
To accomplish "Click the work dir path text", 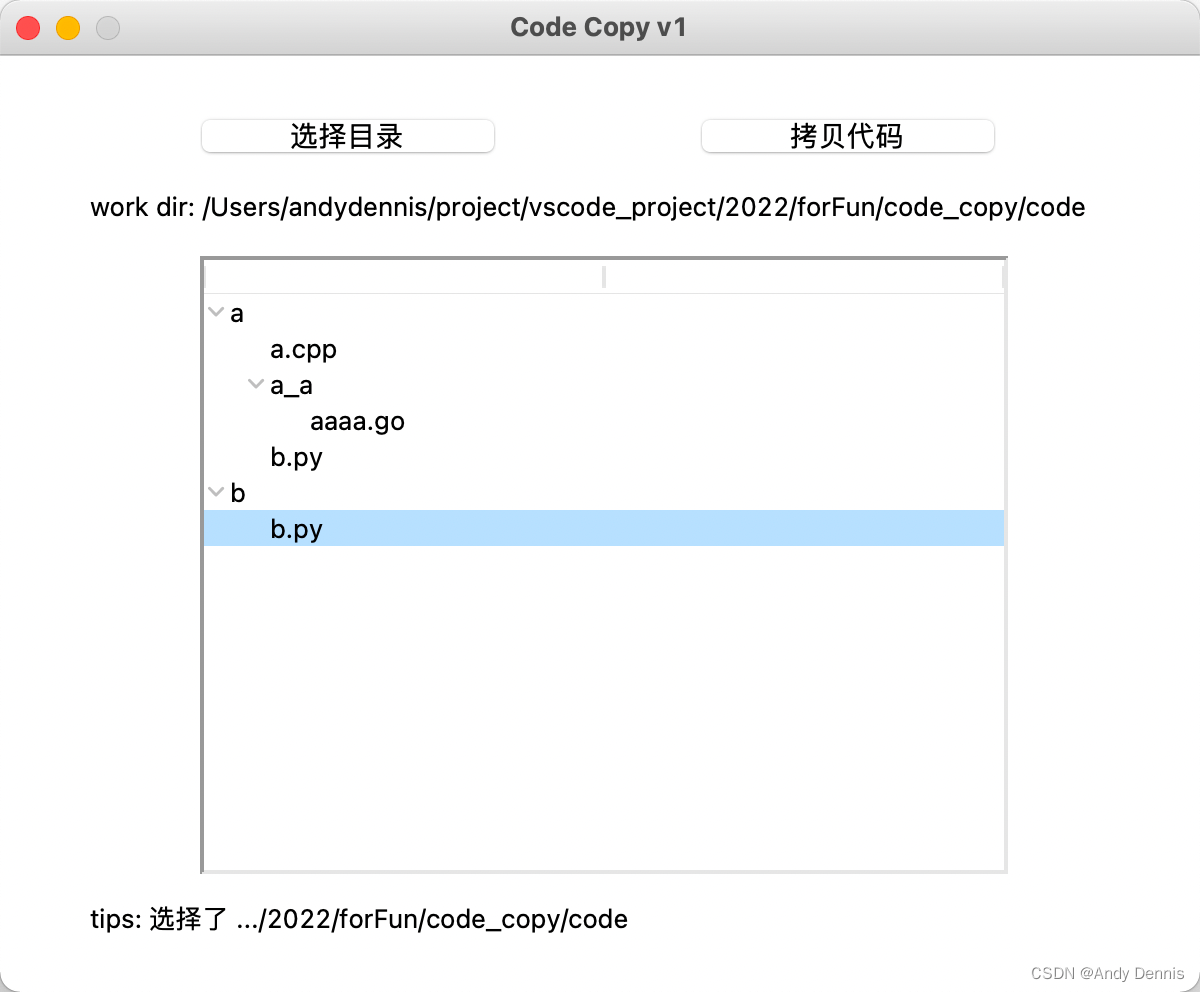I will click(x=588, y=207).
